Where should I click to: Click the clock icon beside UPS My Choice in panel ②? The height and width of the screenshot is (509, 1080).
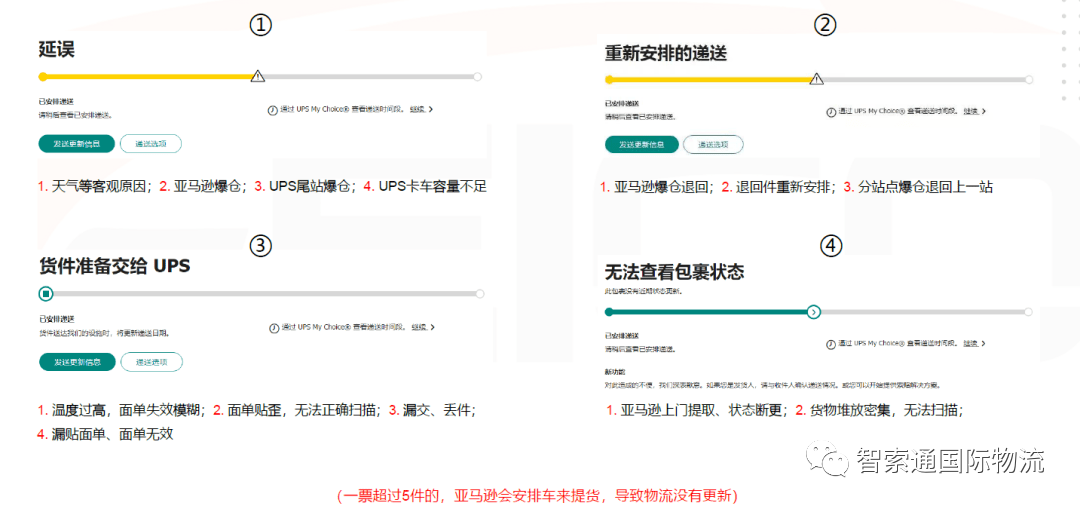[831, 111]
